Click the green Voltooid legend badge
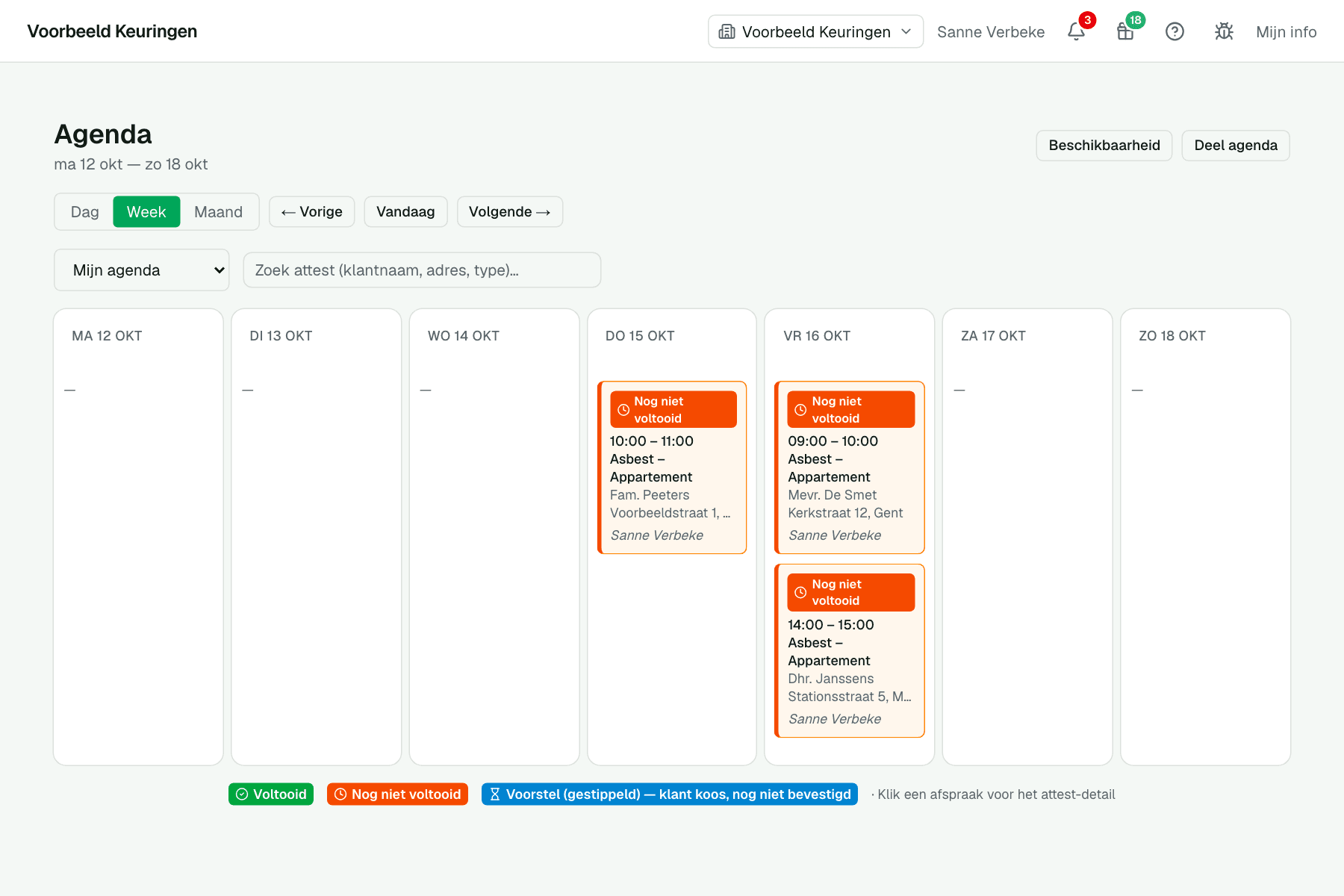This screenshot has width=1344, height=896. [x=271, y=794]
